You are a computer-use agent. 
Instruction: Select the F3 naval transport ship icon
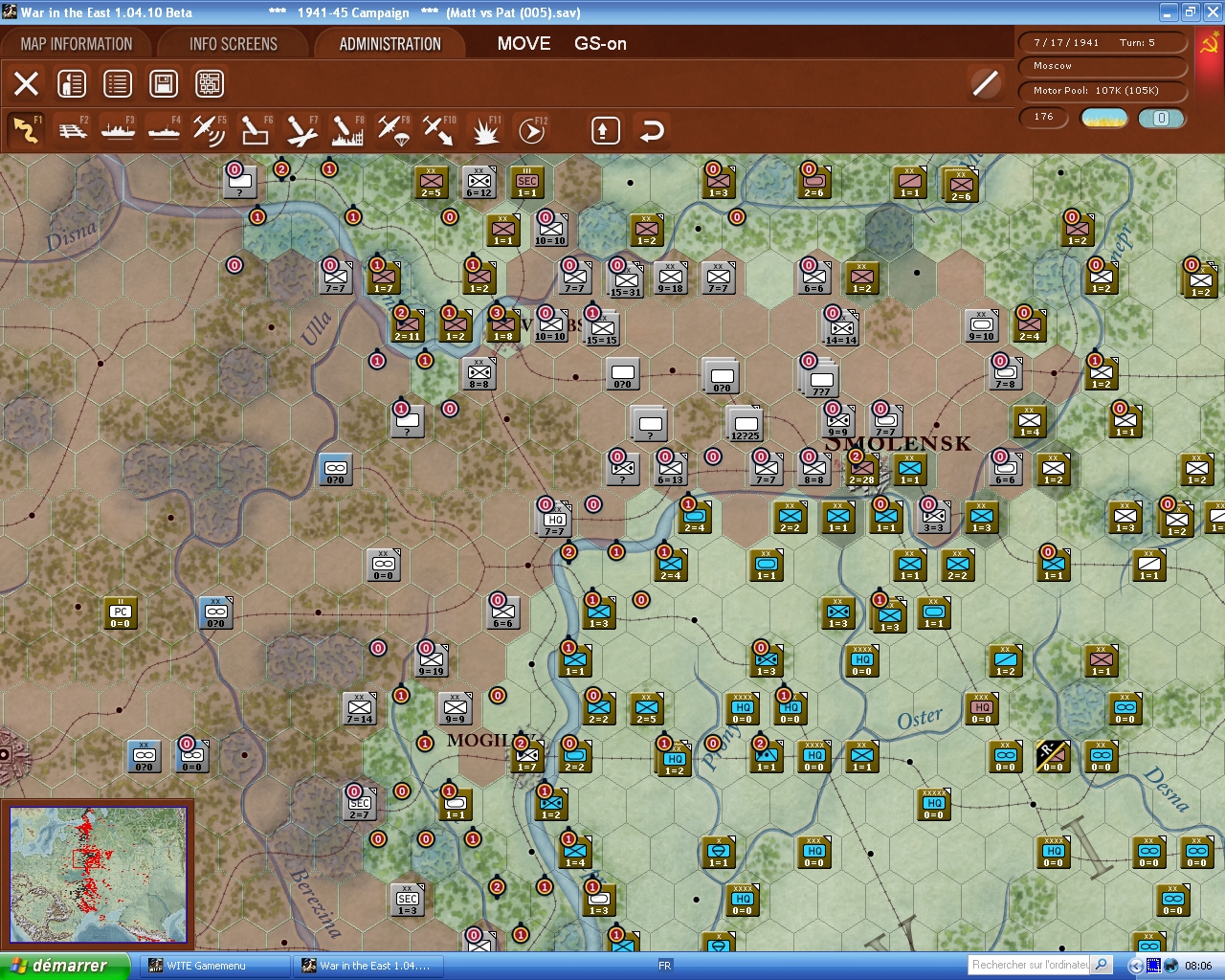click(x=118, y=130)
